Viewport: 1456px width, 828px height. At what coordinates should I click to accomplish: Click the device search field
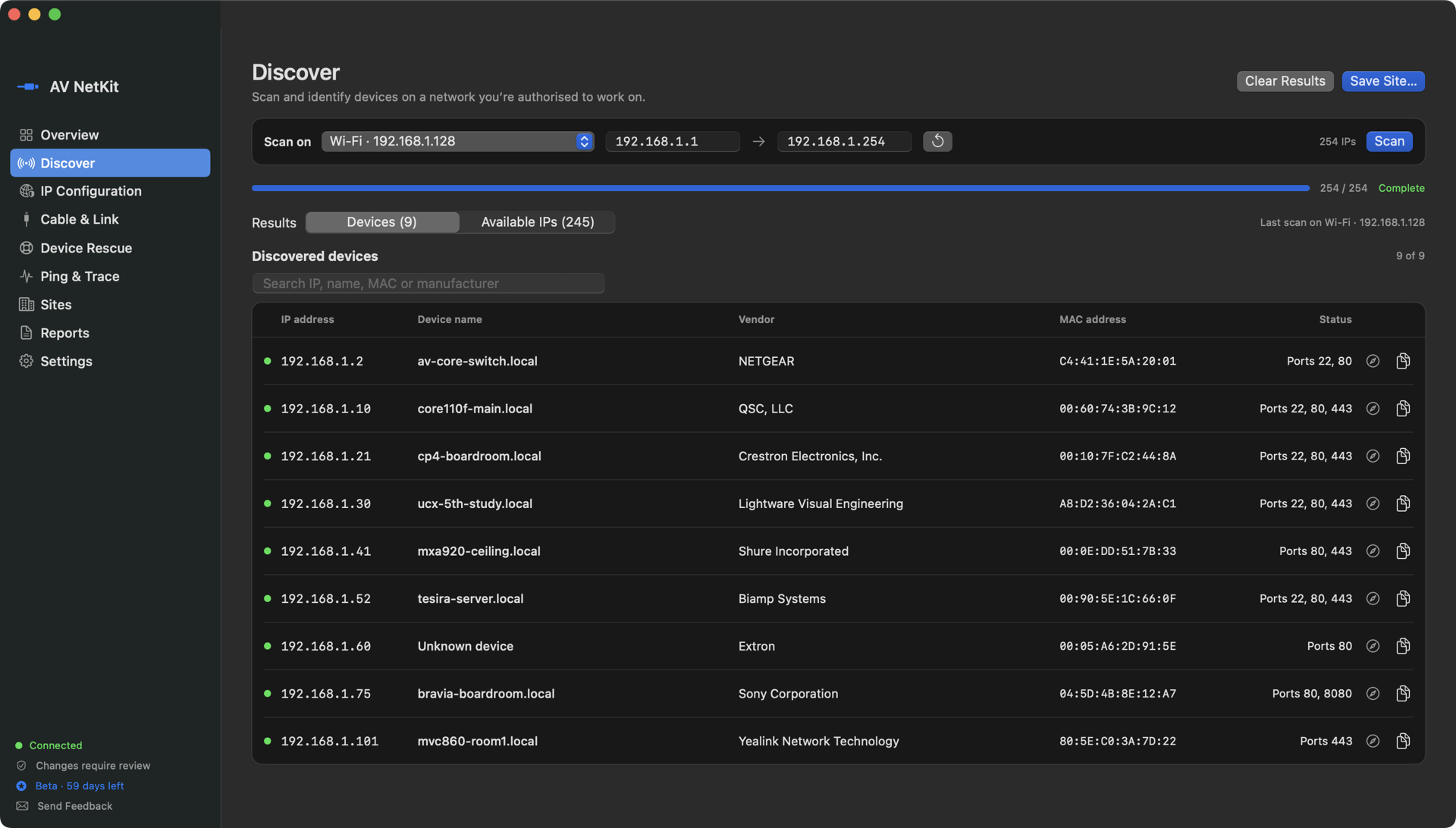pyautogui.click(x=428, y=284)
